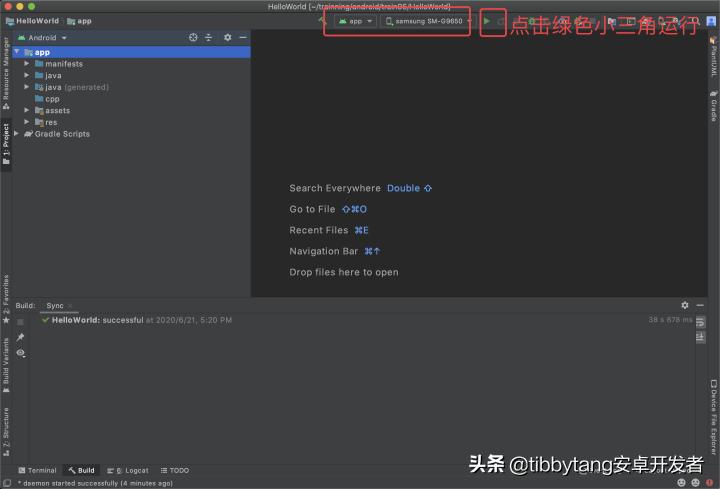
Task: Open the 2: Favorites side tab
Action: (6, 299)
